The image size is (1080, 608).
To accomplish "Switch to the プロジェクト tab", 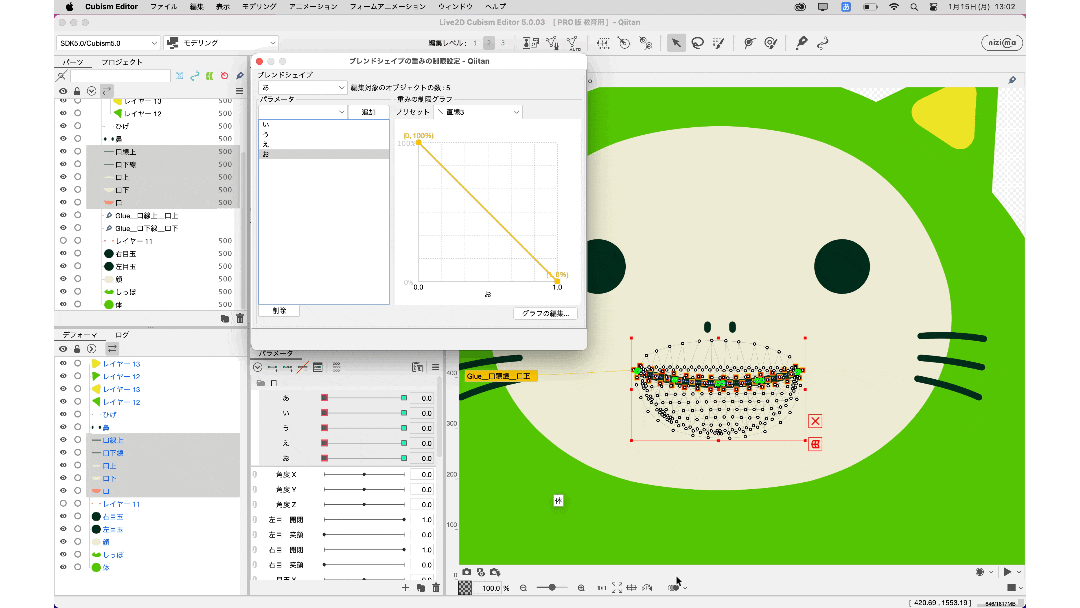I will 120,62.
